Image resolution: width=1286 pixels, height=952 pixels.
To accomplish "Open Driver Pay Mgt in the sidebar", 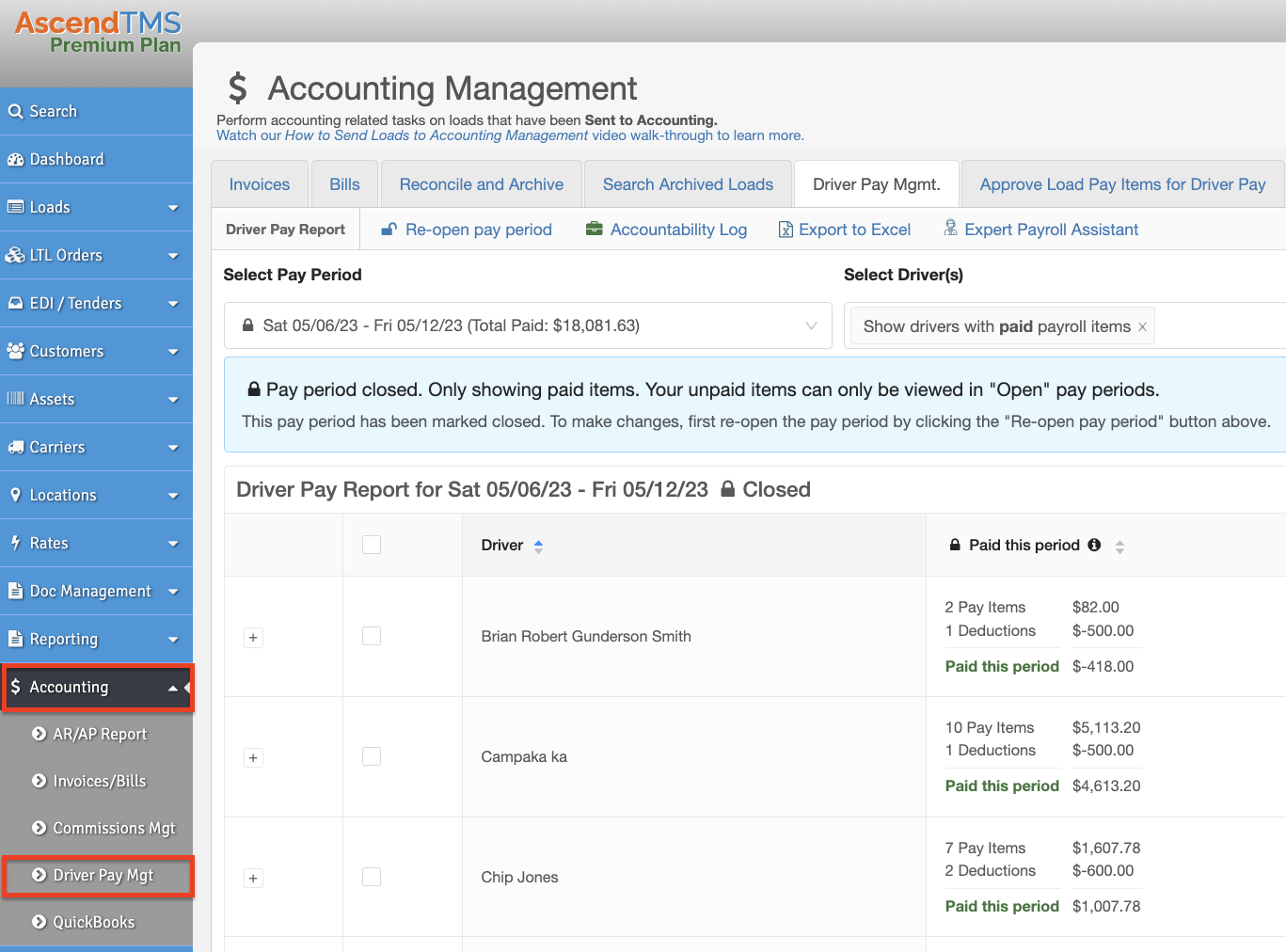I will click(x=99, y=876).
